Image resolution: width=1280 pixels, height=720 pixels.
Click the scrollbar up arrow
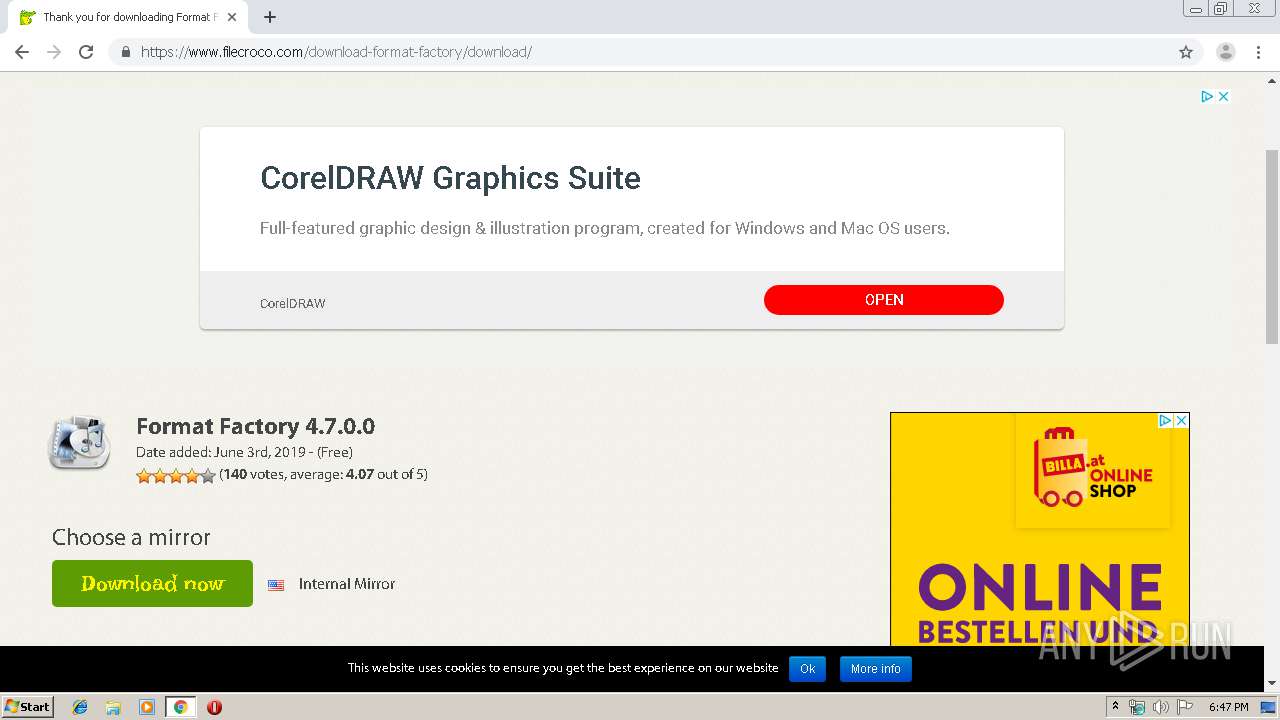pos(1272,81)
